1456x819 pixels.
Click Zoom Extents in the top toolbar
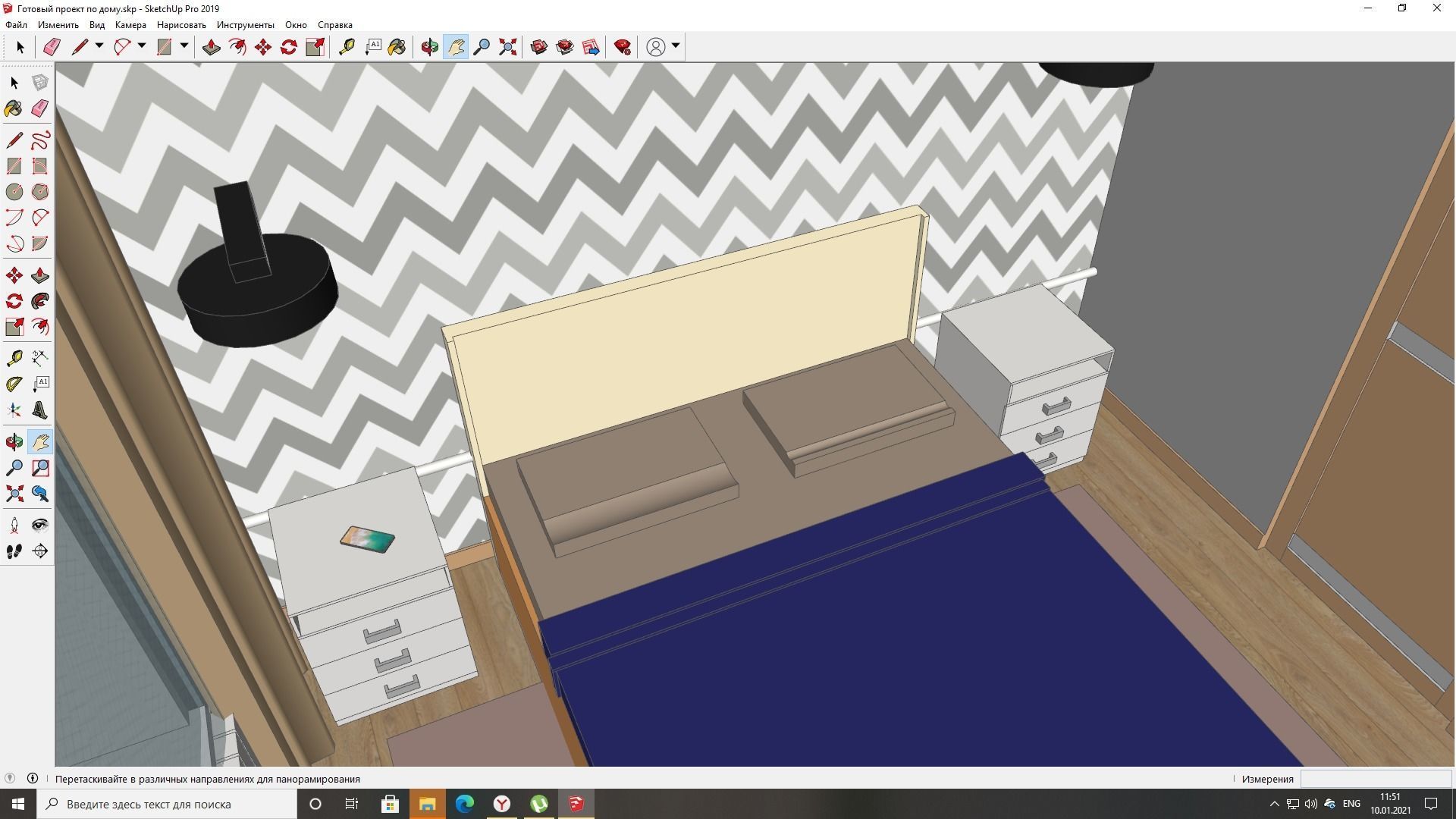(x=508, y=47)
